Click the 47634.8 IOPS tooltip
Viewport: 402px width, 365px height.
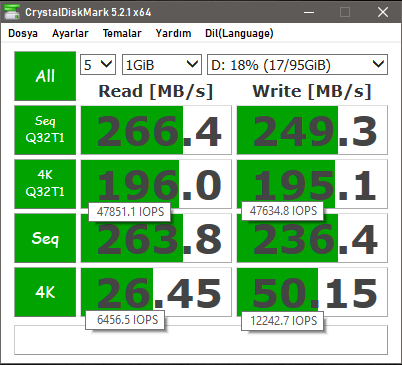pyautogui.click(x=283, y=211)
